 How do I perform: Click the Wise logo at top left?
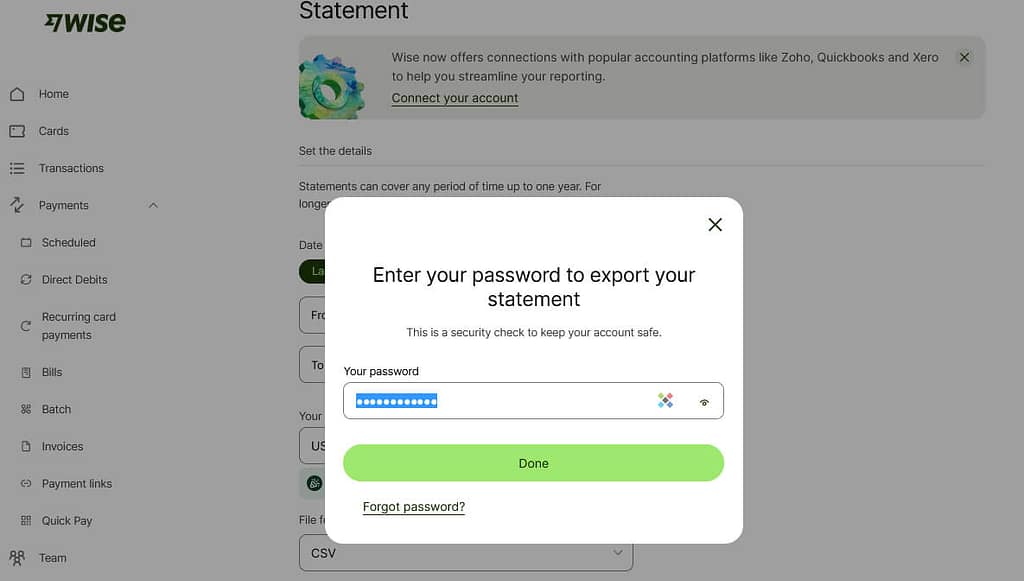click(x=84, y=21)
